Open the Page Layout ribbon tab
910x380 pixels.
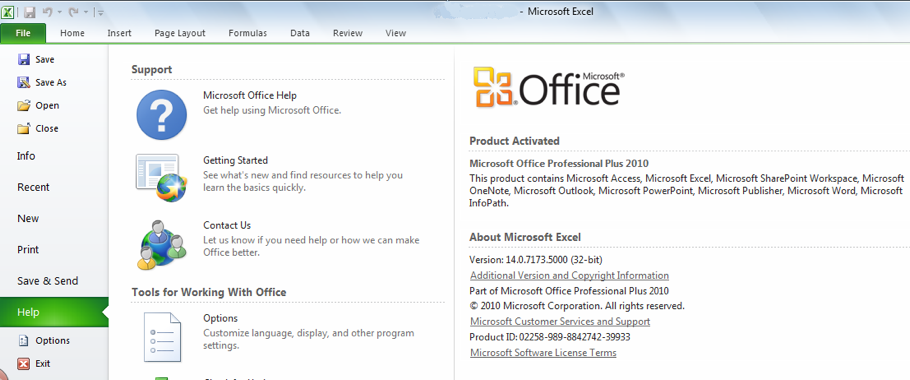[180, 33]
